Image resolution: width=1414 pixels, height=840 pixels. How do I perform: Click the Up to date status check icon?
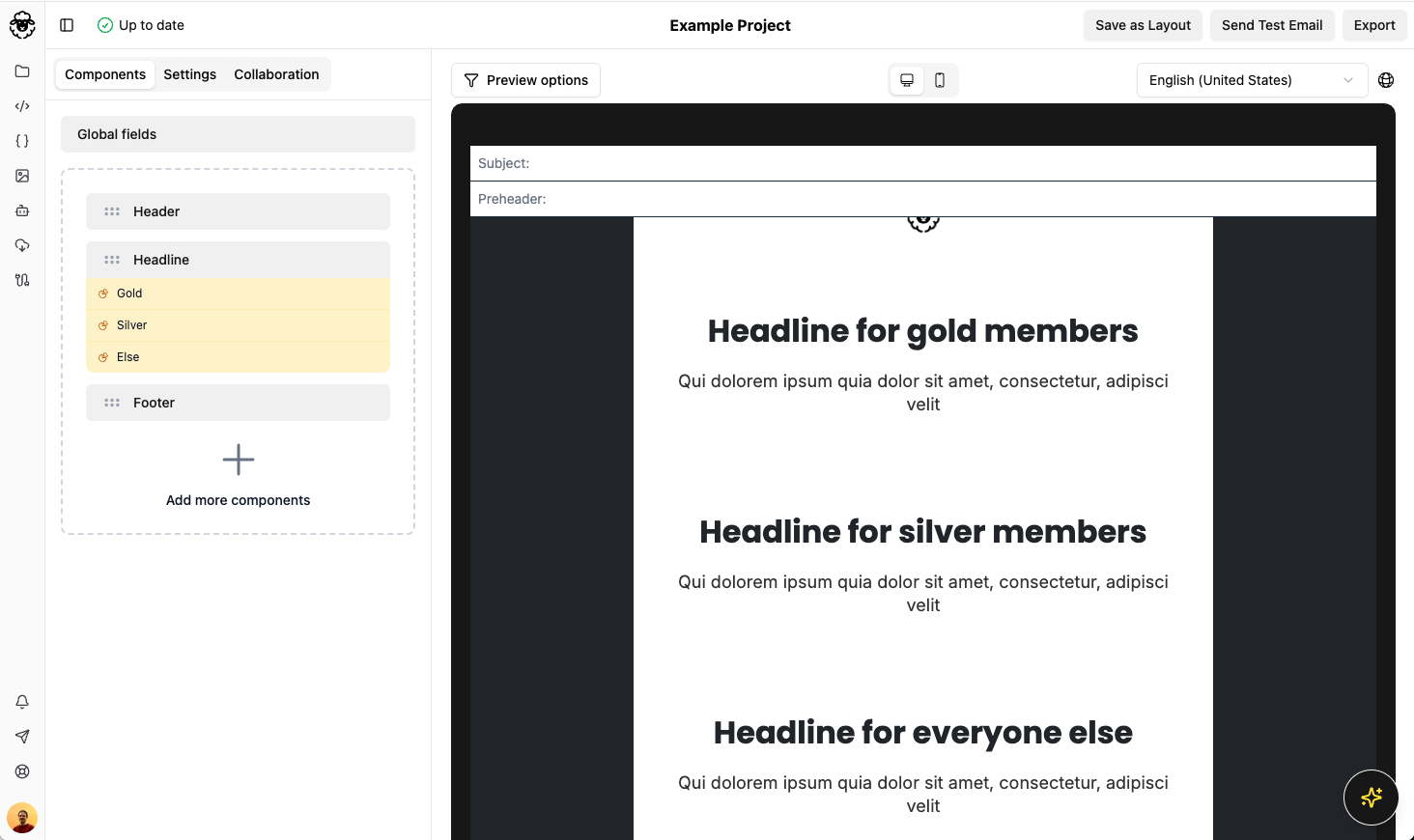105,25
